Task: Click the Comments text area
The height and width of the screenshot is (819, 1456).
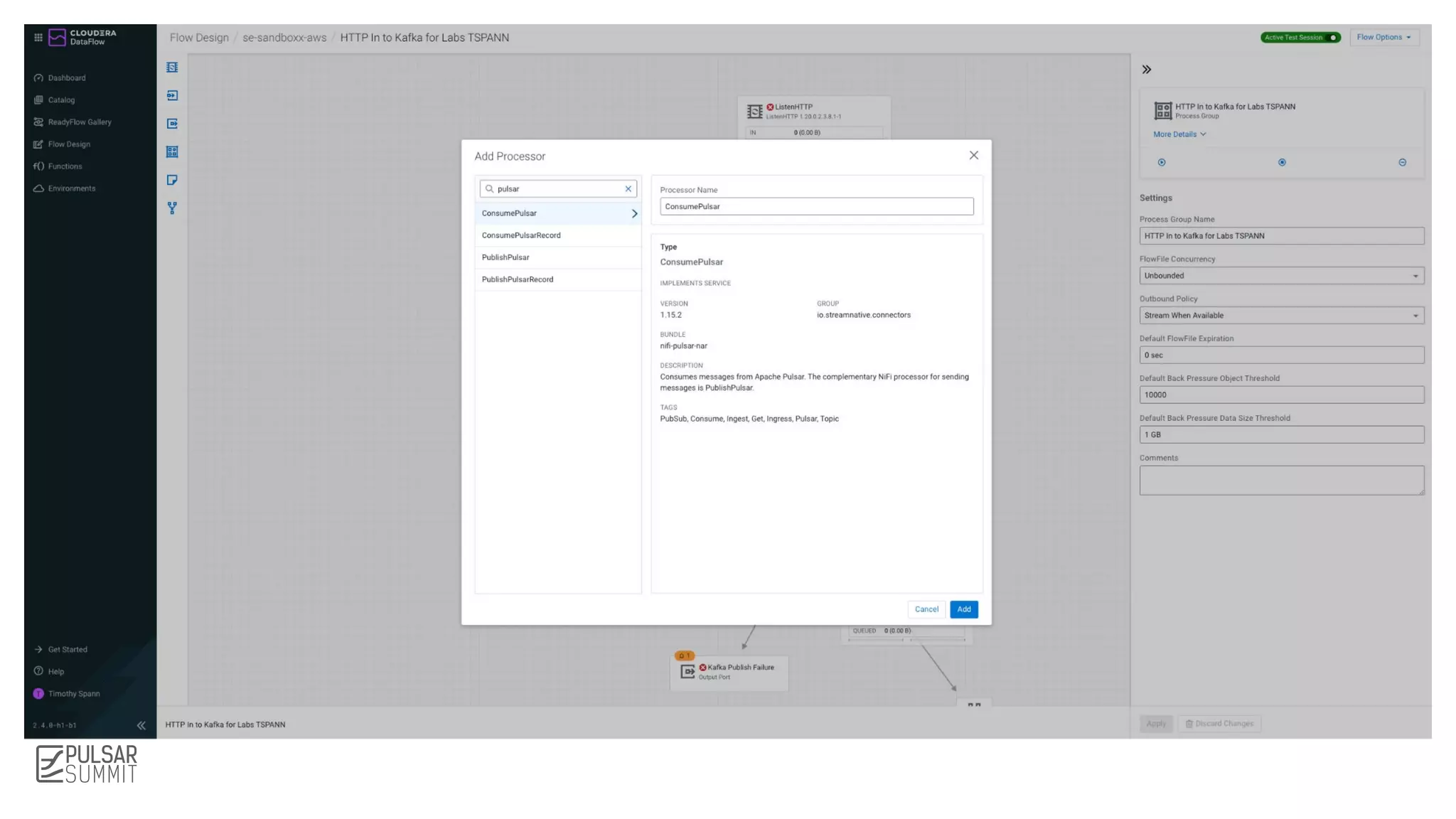Action: pos(1281,481)
